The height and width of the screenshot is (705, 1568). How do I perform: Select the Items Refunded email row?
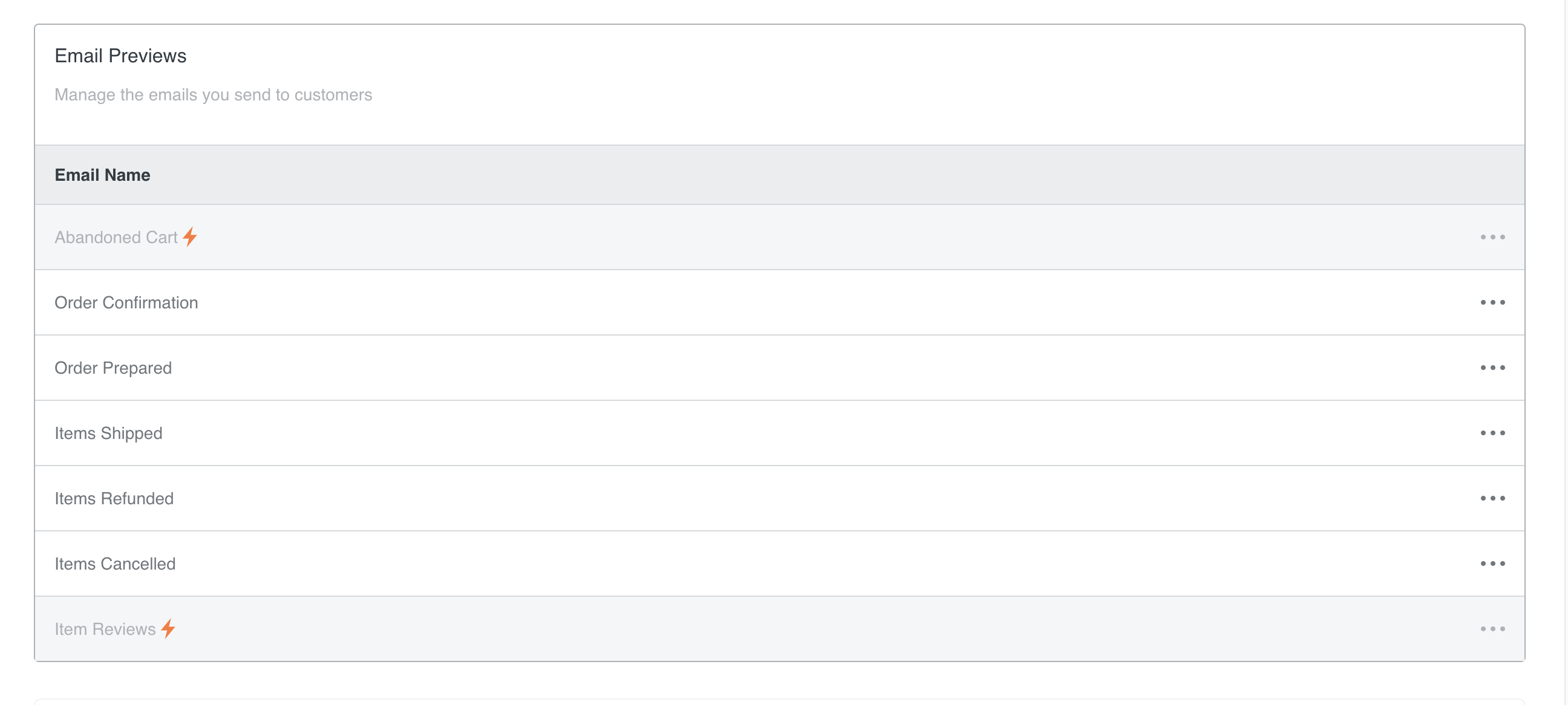tap(779, 498)
